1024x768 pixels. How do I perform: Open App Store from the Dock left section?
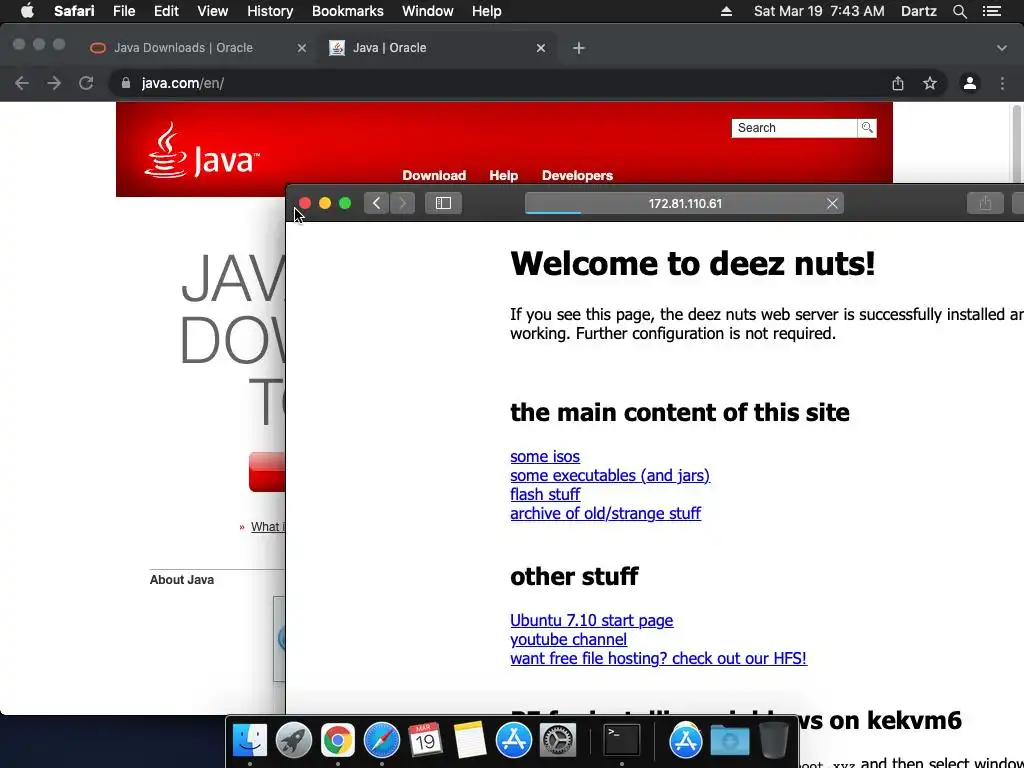[x=513, y=741]
